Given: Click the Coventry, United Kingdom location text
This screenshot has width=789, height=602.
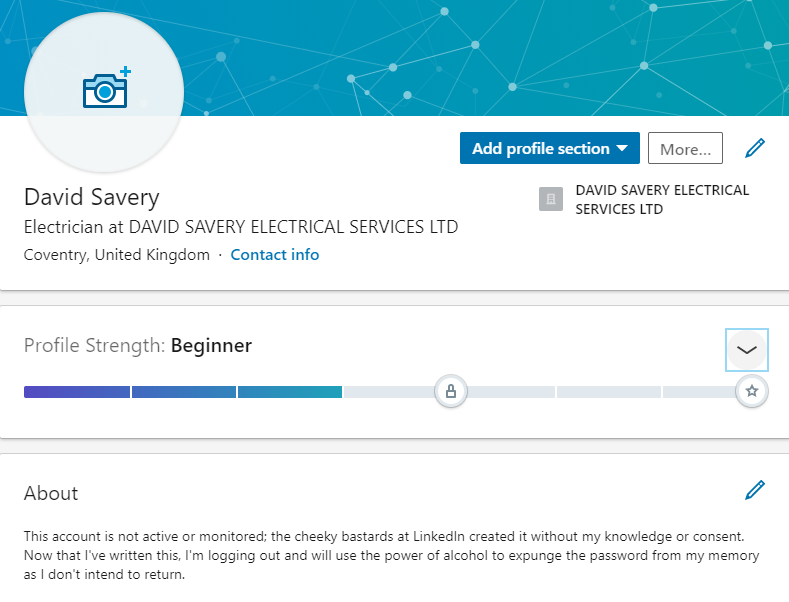Looking at the screenshot, I should click(x=117, y=255).
